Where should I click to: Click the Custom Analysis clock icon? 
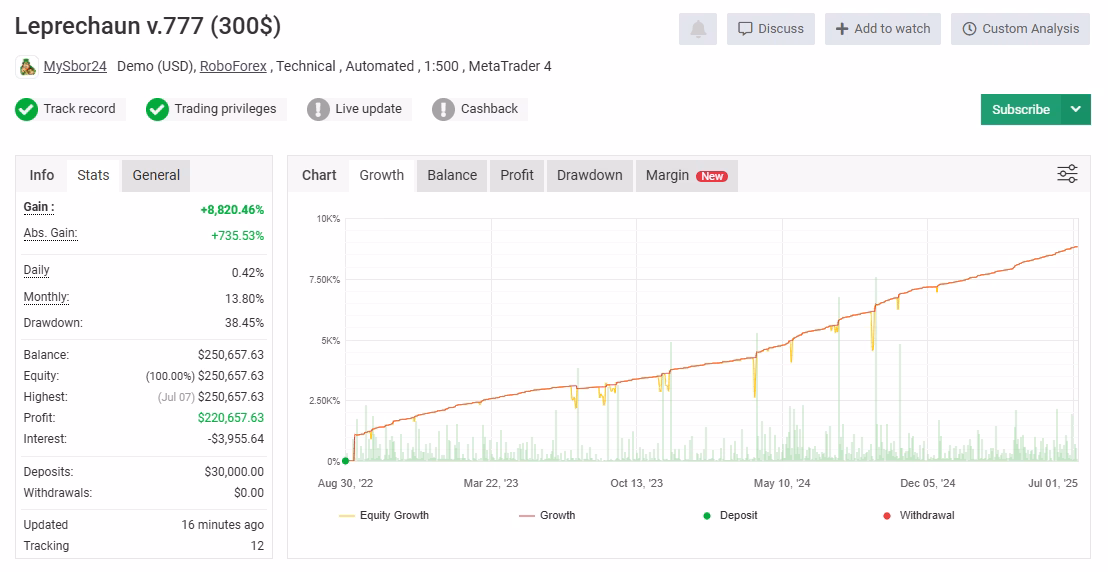(970, 29)
